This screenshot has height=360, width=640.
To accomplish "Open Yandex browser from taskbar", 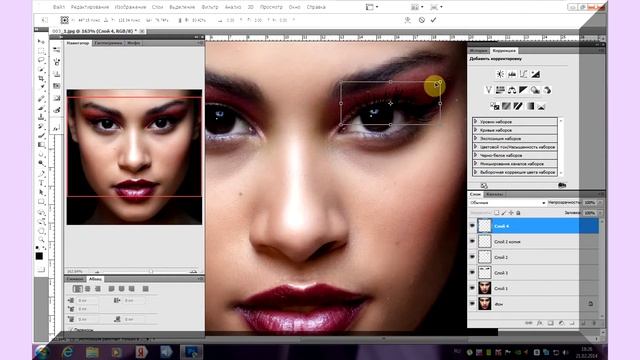I will tap(141, 352).
